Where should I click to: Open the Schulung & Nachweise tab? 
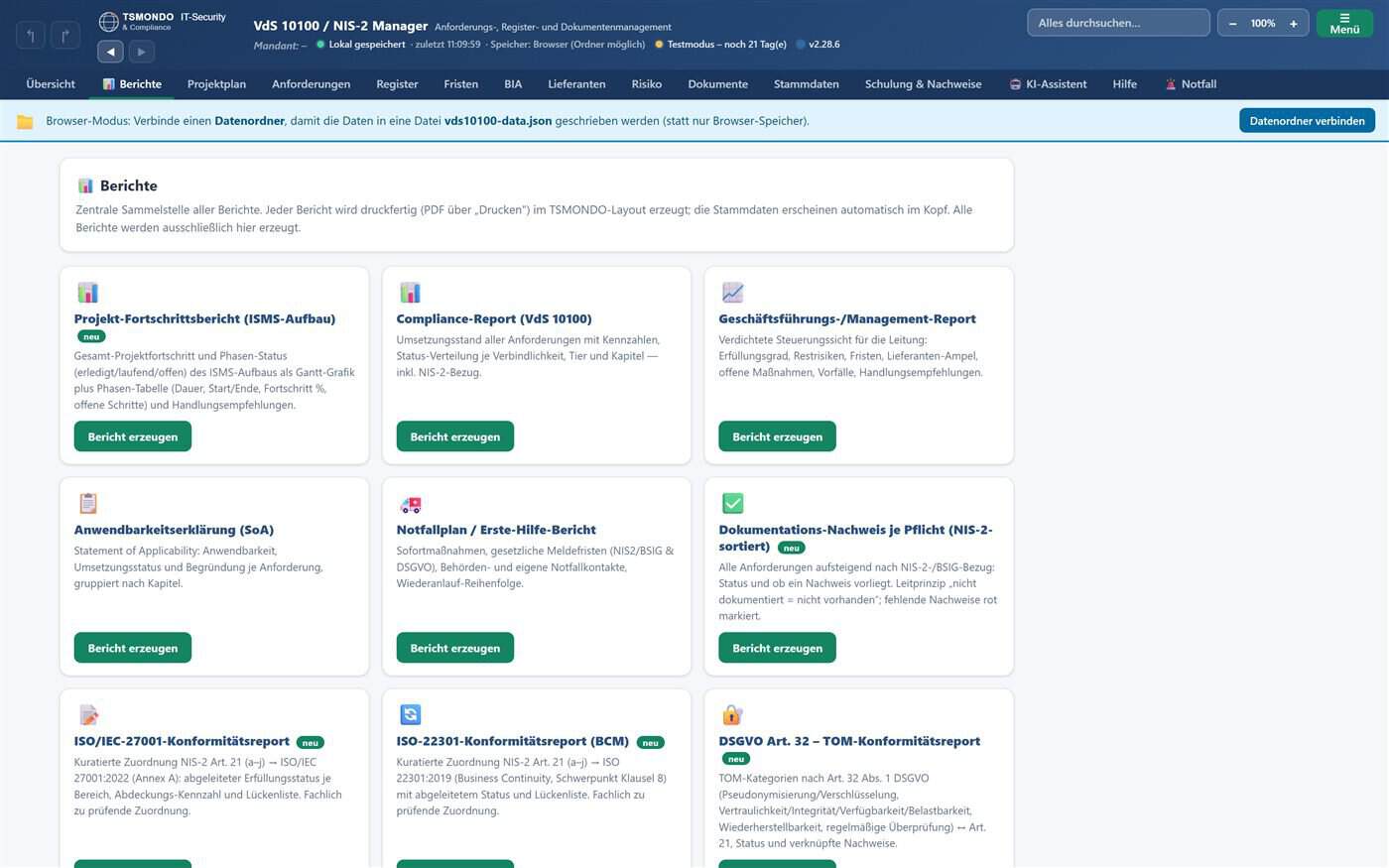tap(923, 84)
